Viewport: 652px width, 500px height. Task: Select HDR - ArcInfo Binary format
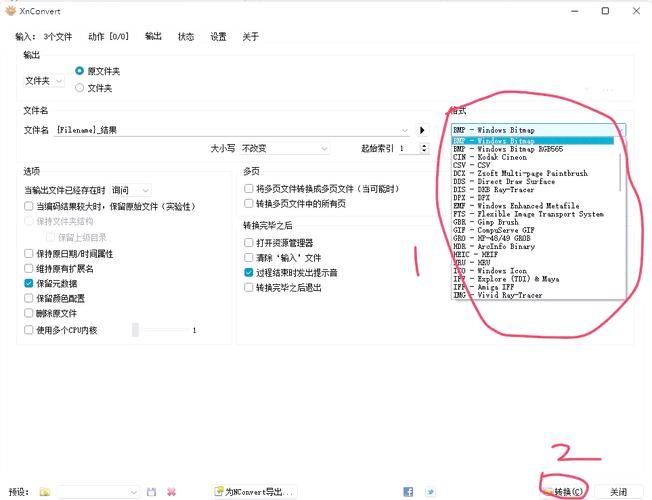point(532,246)
